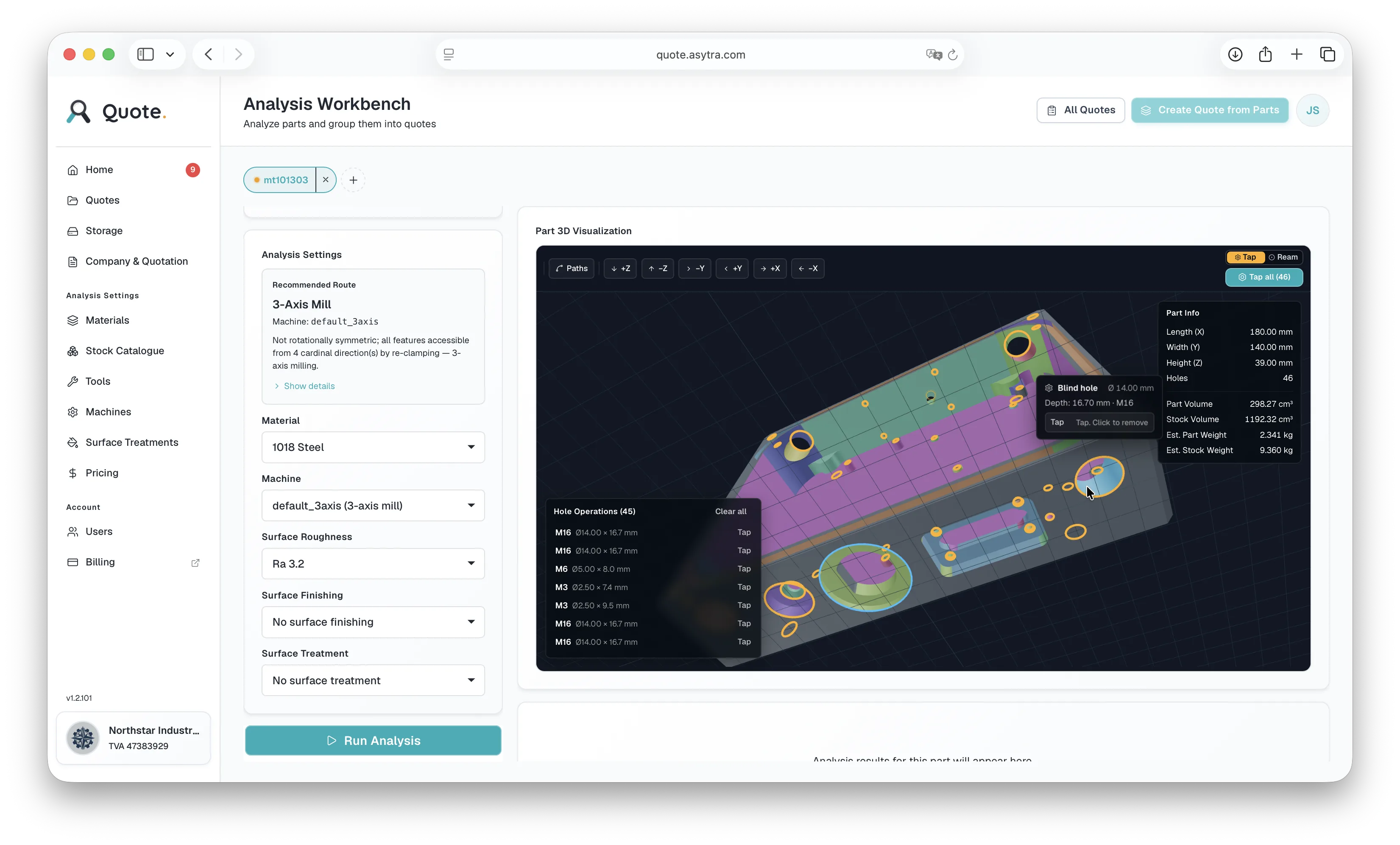Open a new browser tab
Screen dimensions: 1400x845
click(x=1297, y=55)
